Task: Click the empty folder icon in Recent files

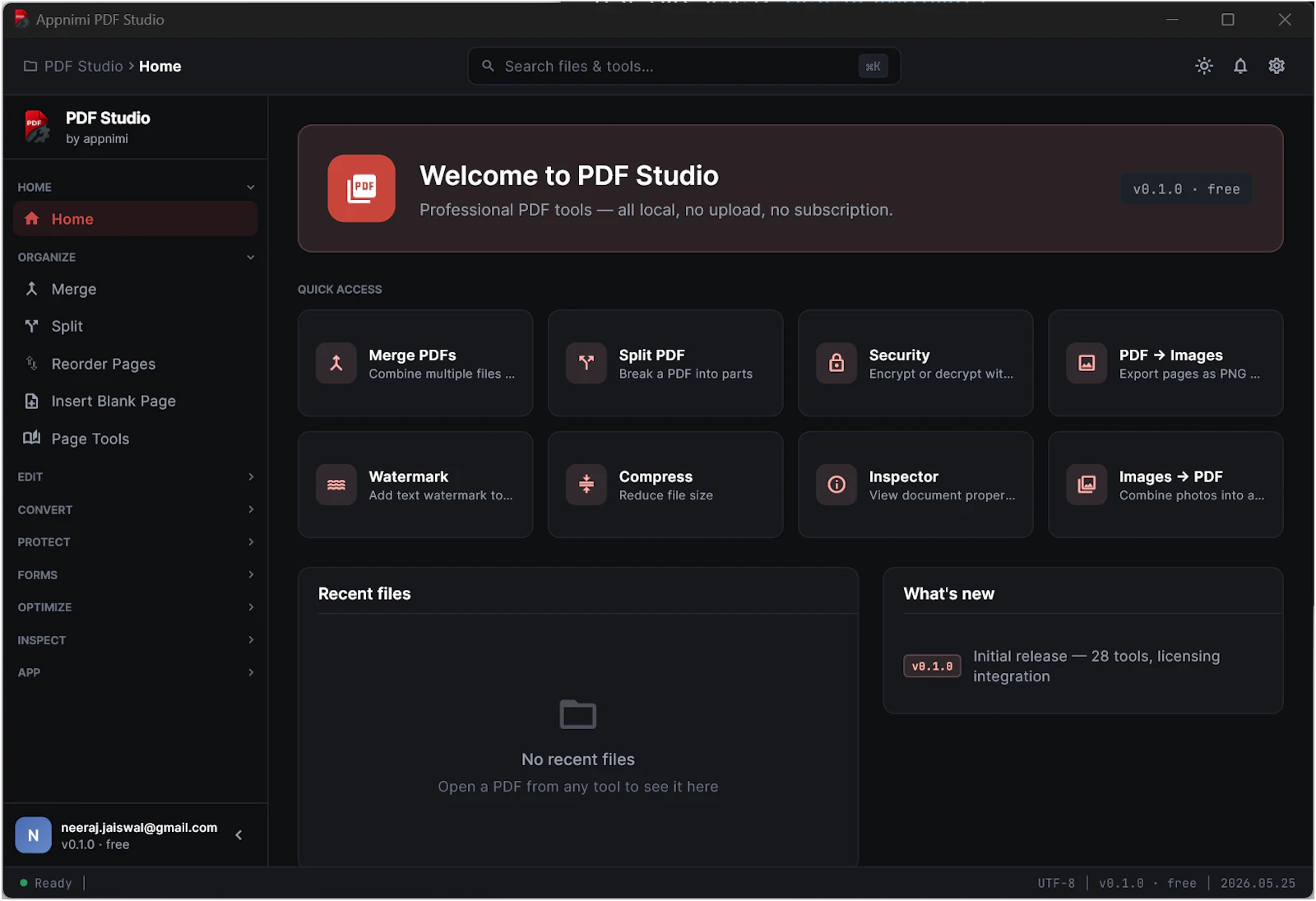Action: [x=577, y=714]
